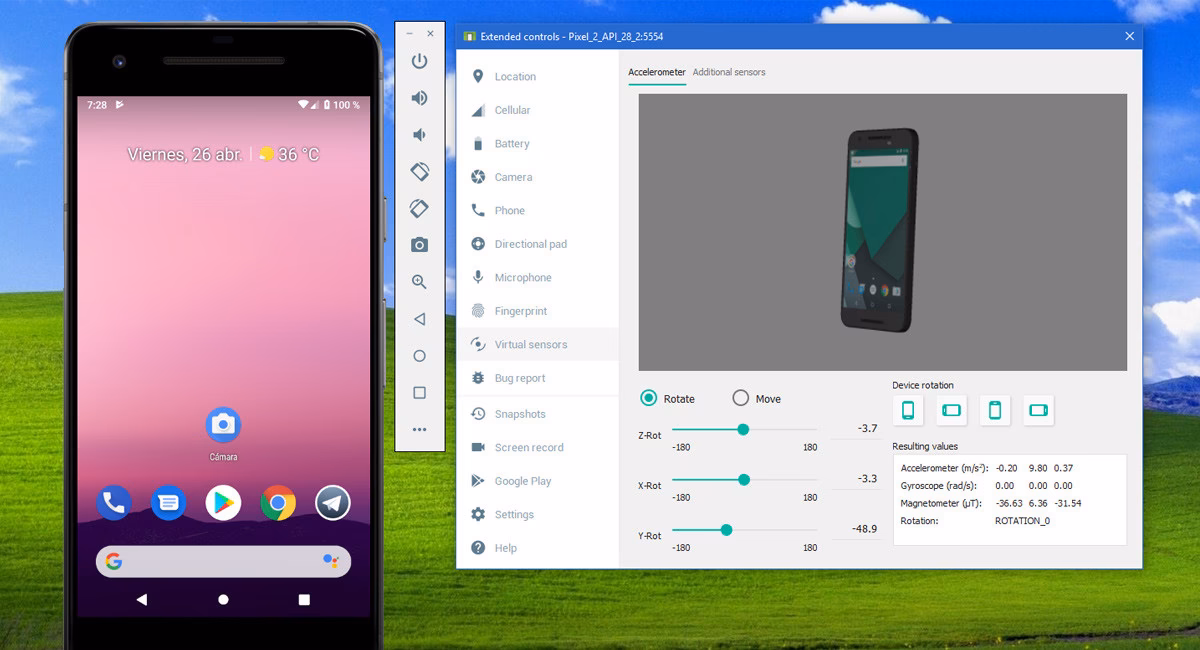
Task: Open more options with three dots icon
Action: (x=419, y=429)
